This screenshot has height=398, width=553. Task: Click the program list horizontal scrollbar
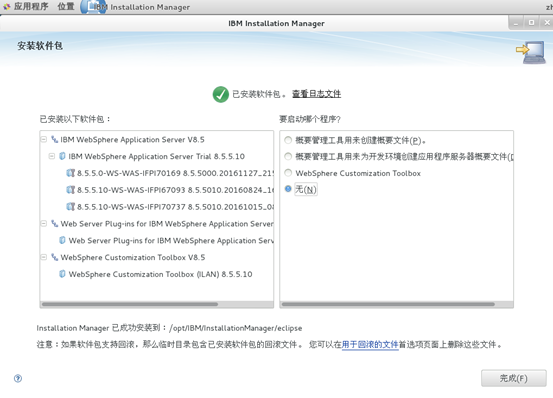[x=388, y=304]
